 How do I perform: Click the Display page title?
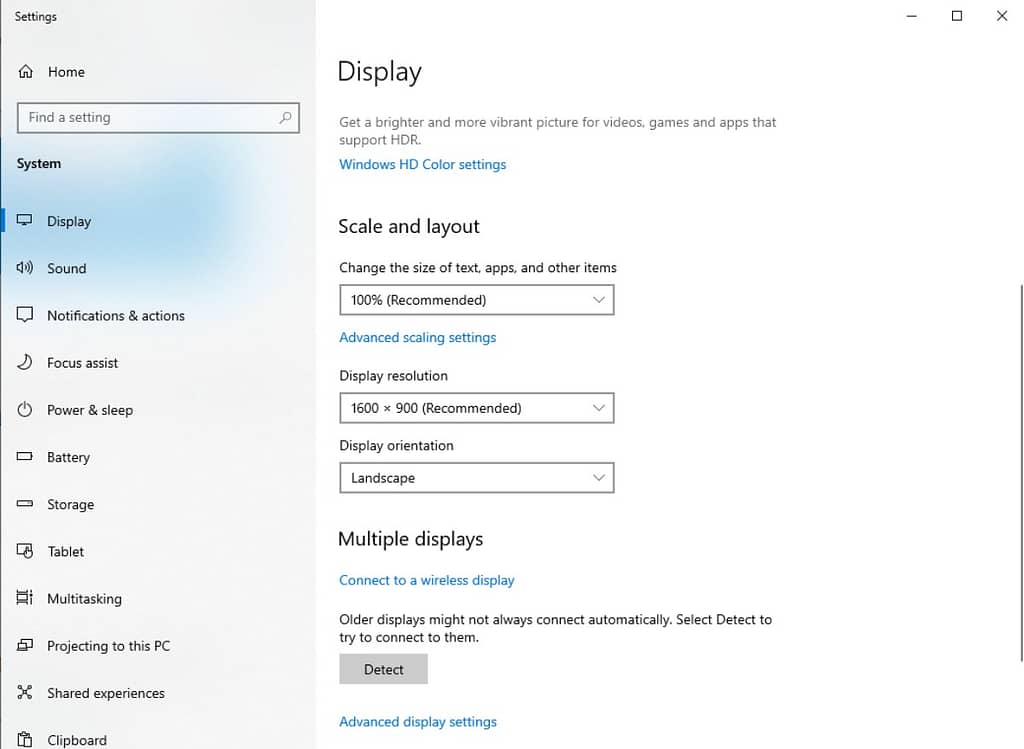pyautogui.click(x=380, y=72)
